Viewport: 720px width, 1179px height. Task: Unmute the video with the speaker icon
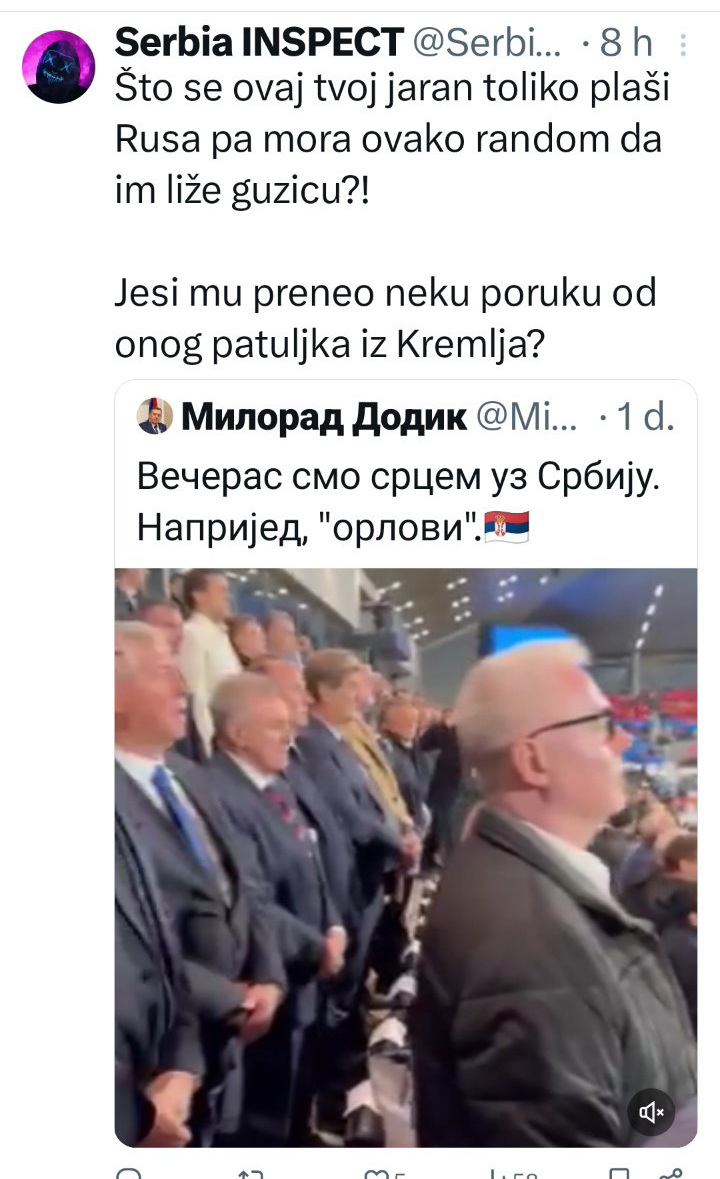(x=651, y=1111)
